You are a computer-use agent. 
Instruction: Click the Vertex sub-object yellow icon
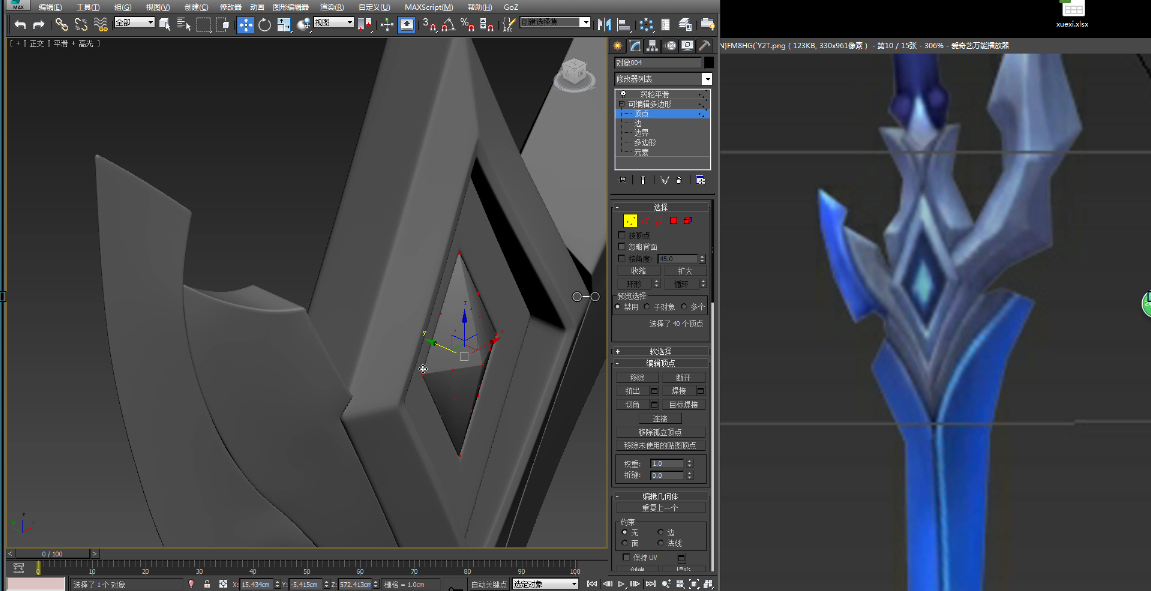click(630, 220)
